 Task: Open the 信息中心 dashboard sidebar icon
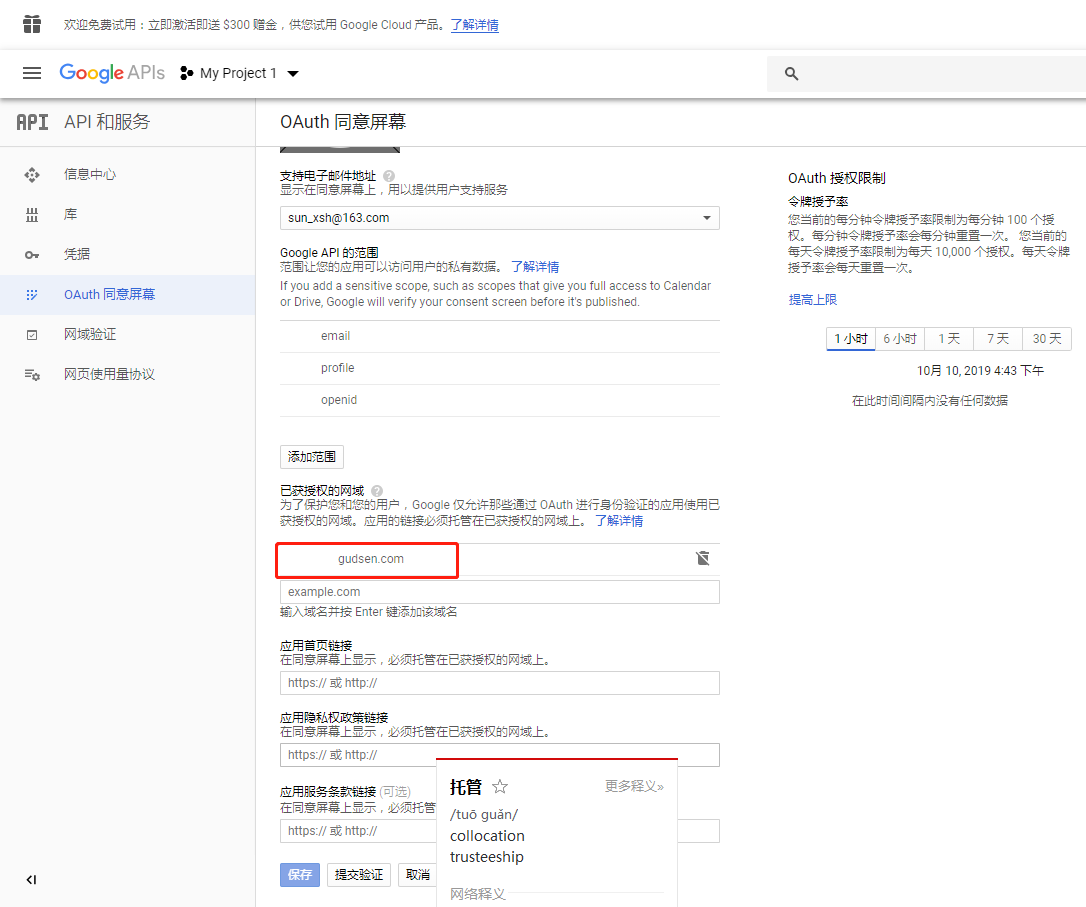coord(32,173)
